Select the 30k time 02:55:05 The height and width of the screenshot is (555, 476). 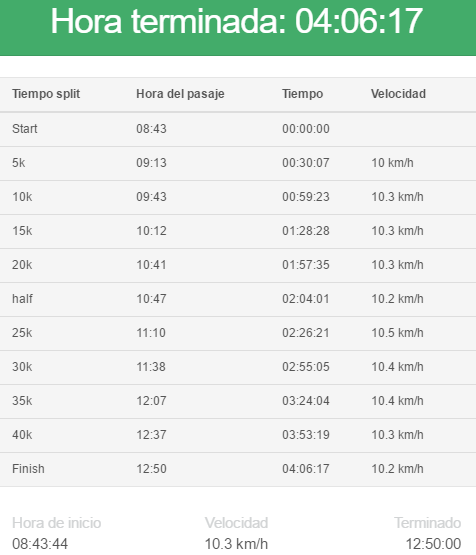[306, 367]
